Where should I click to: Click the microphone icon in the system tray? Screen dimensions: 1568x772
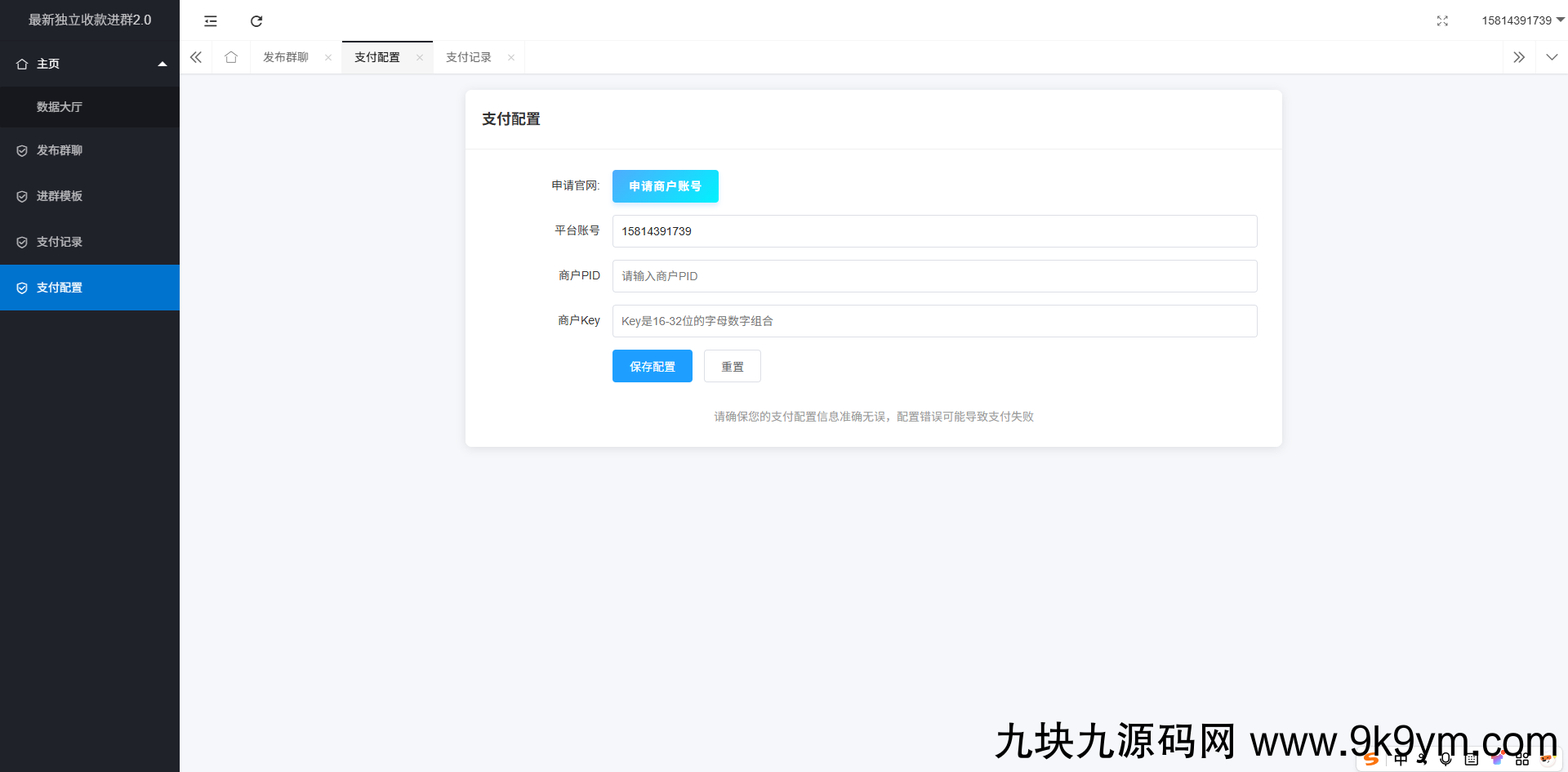(1445, 759)
